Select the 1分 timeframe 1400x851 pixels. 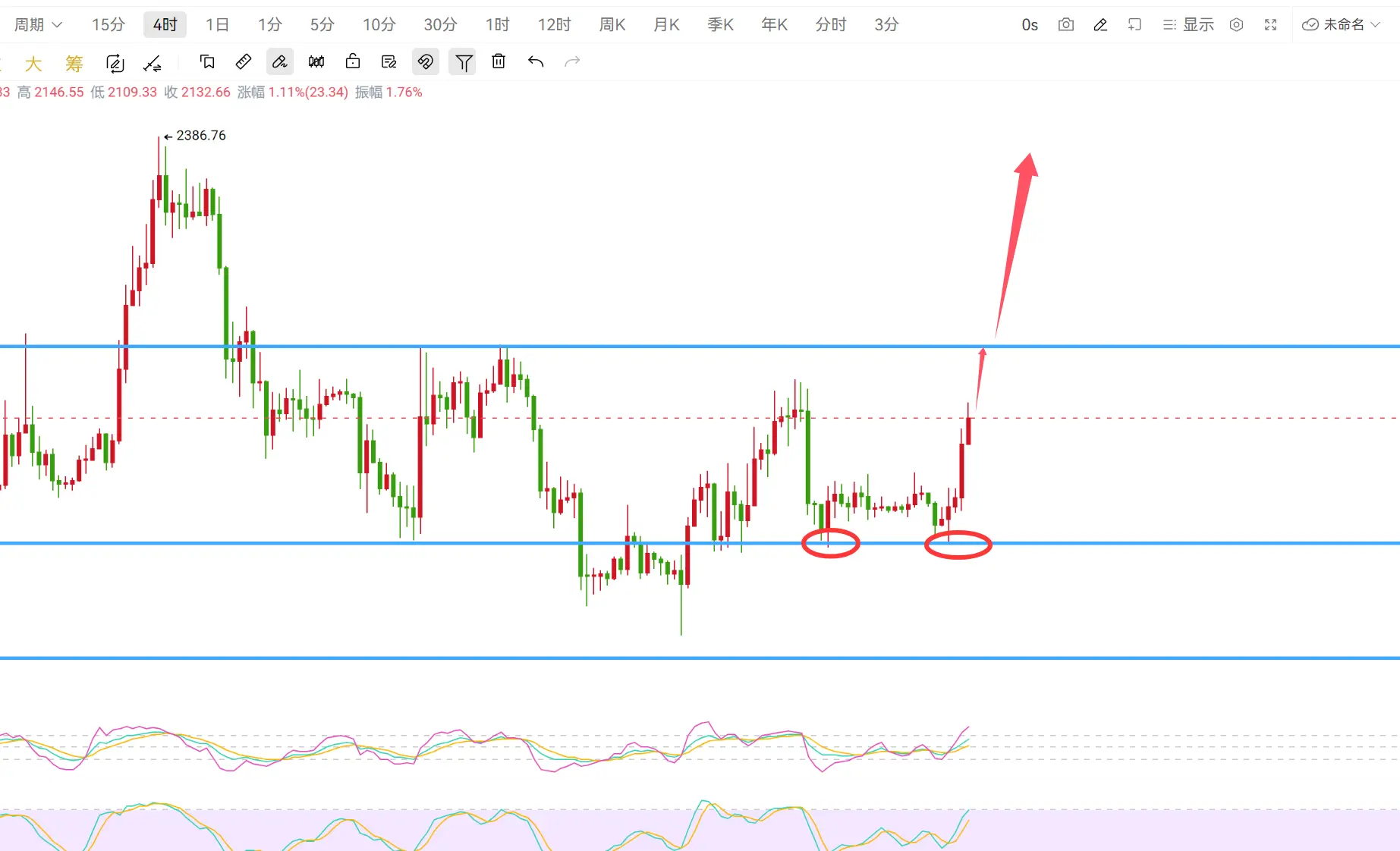(269, 25)
